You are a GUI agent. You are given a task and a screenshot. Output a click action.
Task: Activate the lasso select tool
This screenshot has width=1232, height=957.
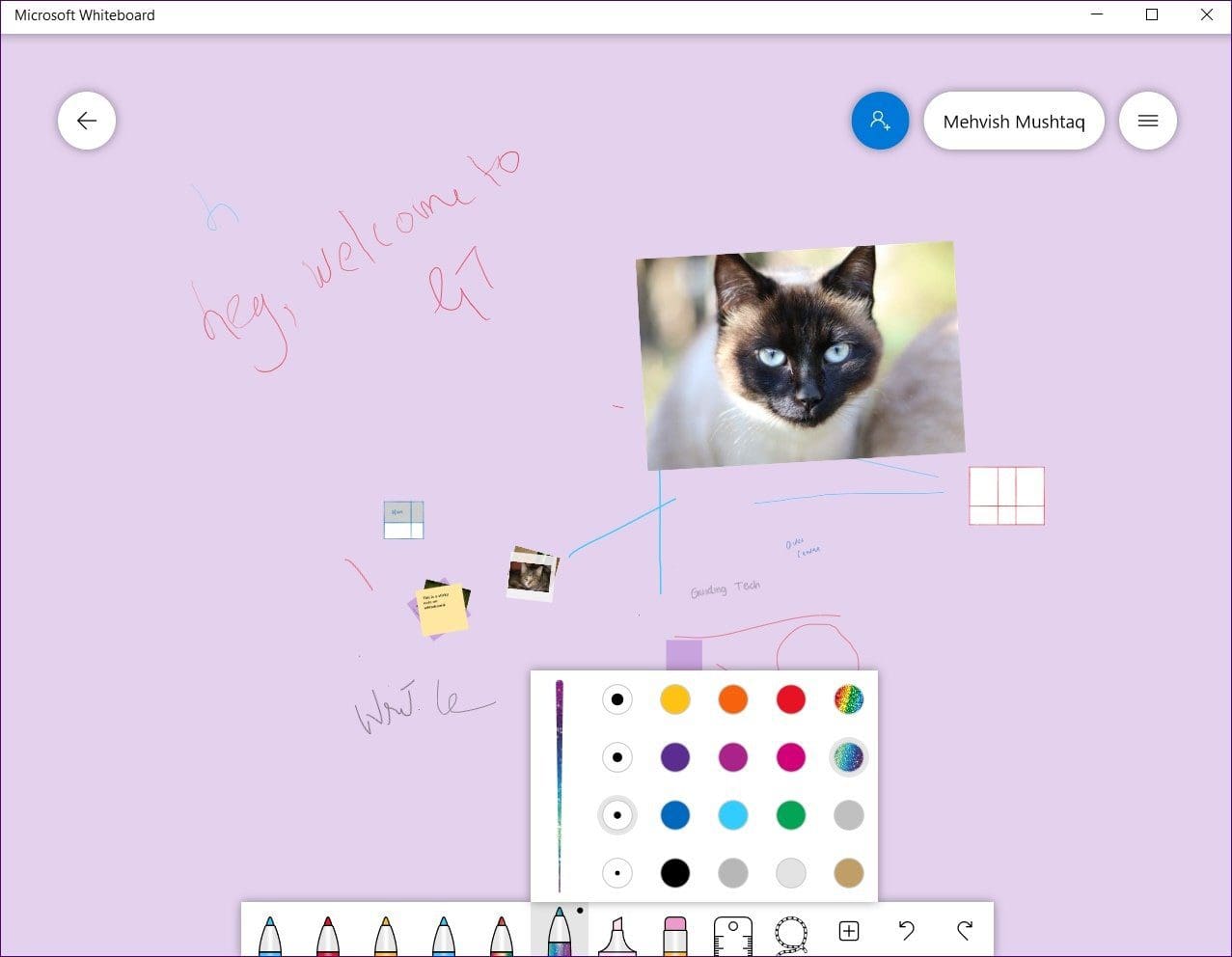point(791,934)
